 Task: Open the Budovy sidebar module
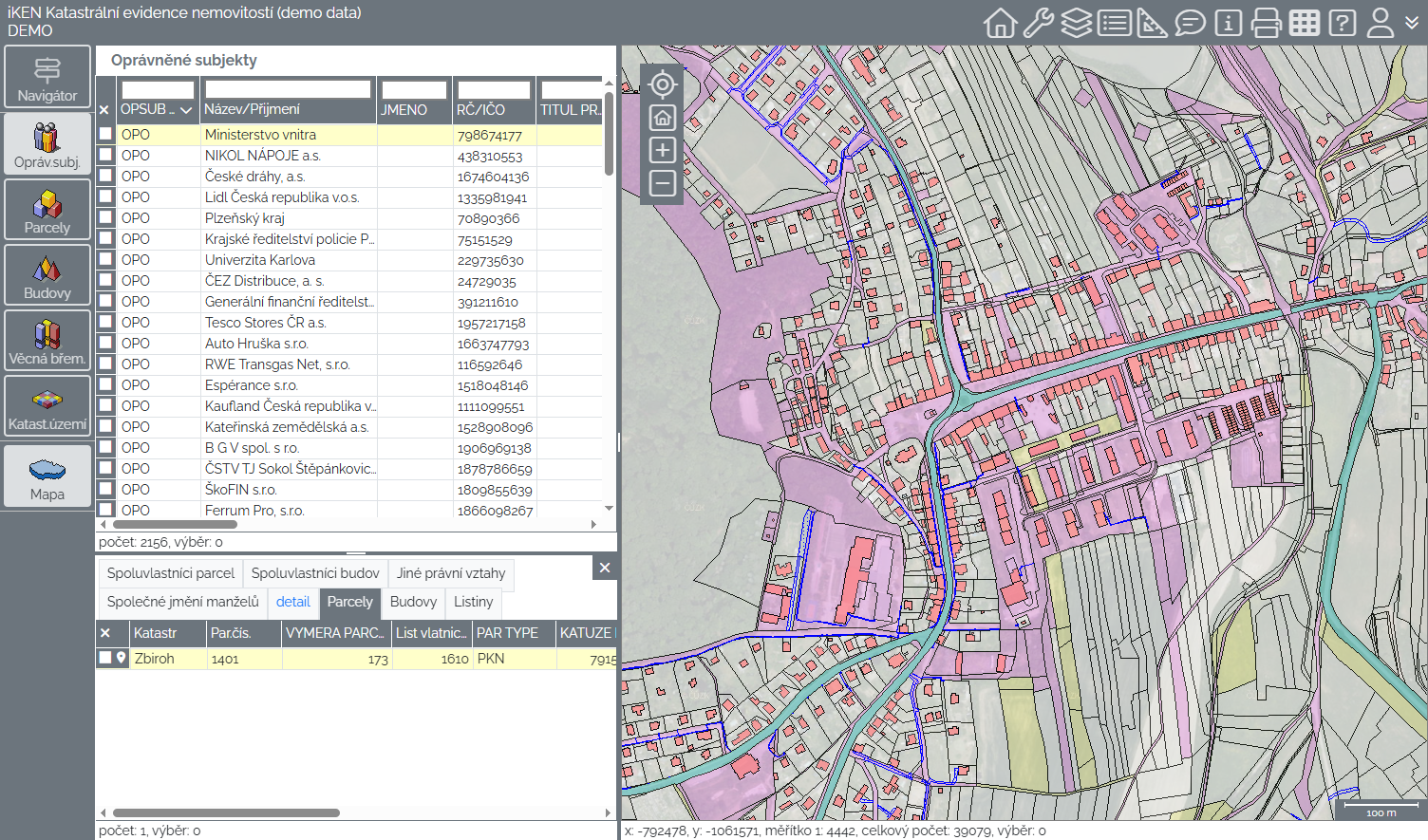(x=47, y=275)
